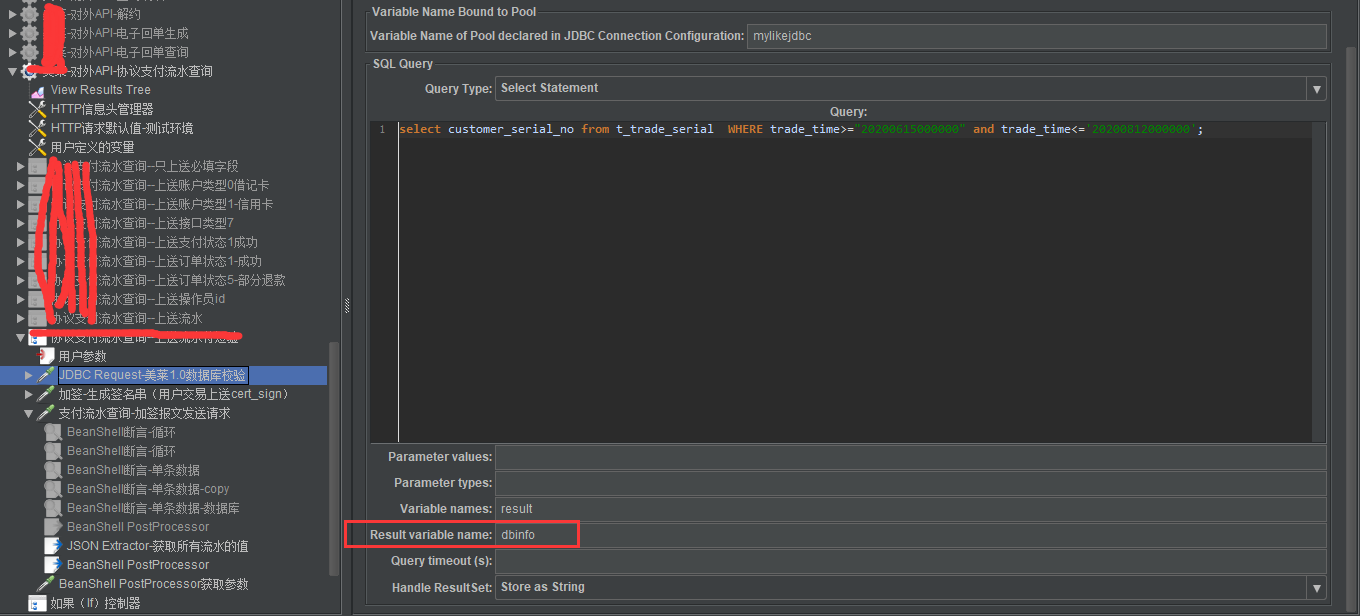Click the pipette icon of JDBC Request-美莱1.0数据库校验
The height and width of the screenshot is (616, 1360).
[46, 375]
